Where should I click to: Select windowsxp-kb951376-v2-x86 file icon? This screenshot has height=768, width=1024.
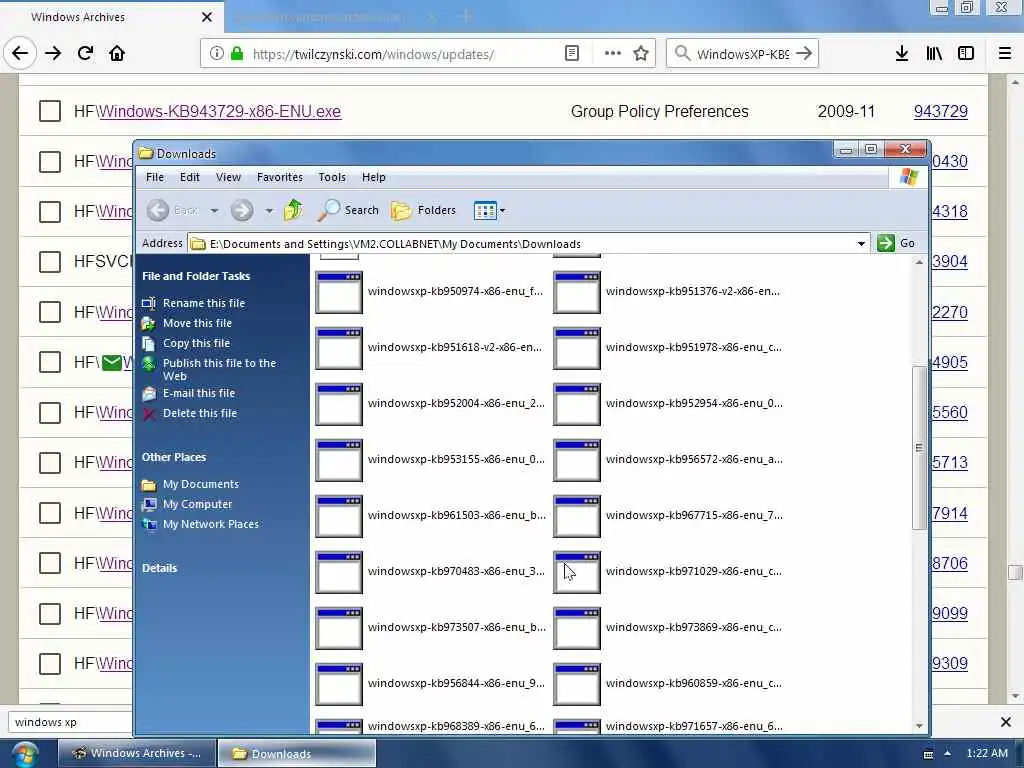577,292
